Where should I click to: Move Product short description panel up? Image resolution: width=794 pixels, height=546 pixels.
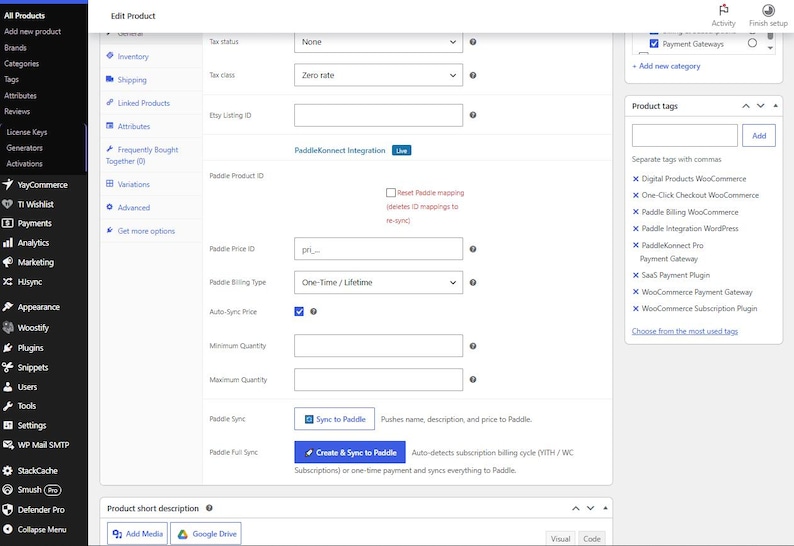[576, 508]
